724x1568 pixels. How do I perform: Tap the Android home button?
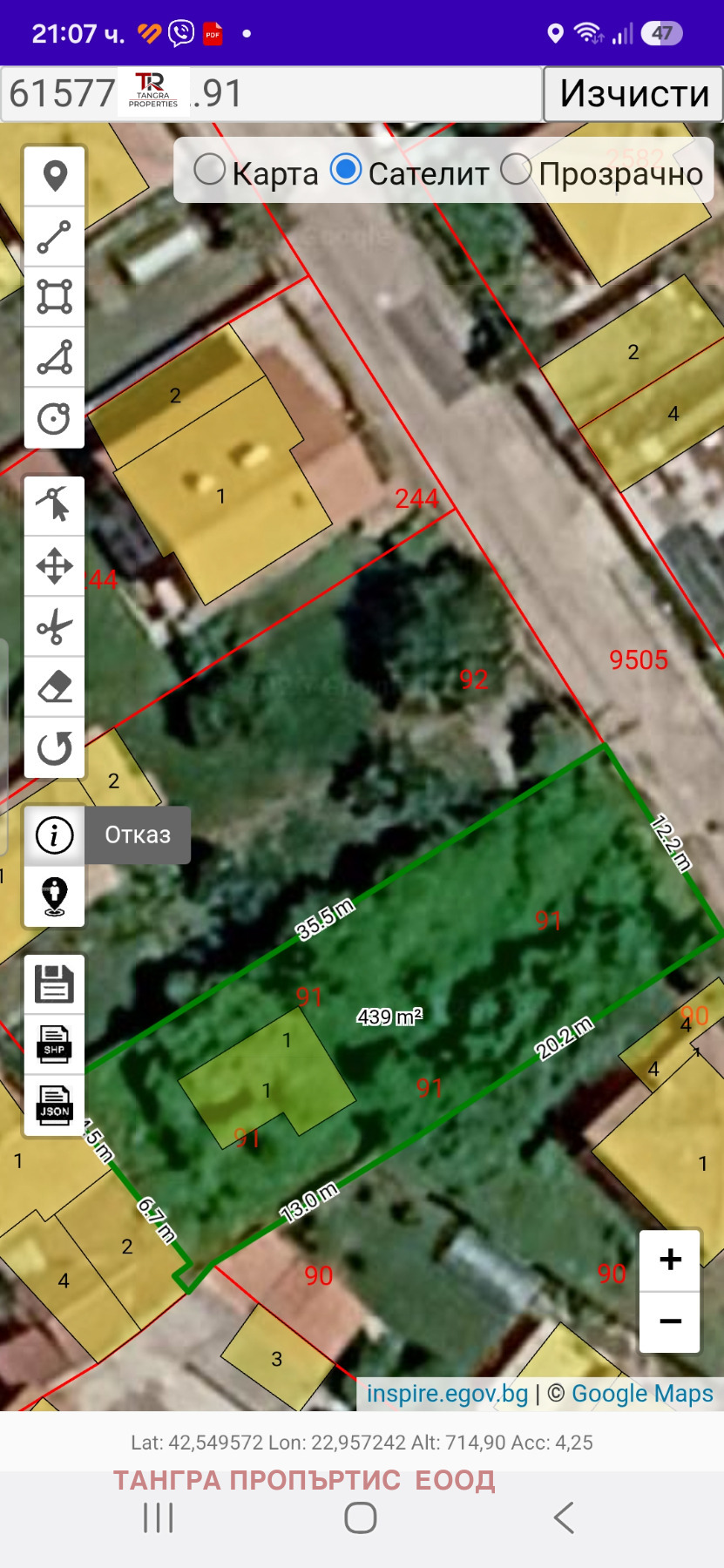click(x=361, y=1518)
